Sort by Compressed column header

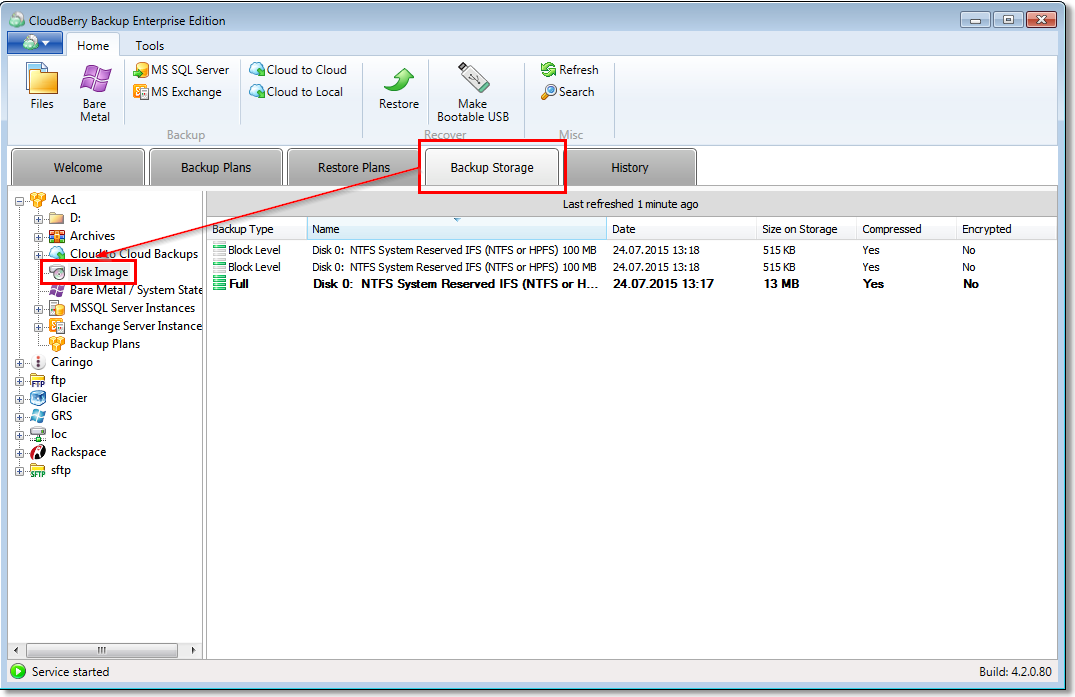906,229
